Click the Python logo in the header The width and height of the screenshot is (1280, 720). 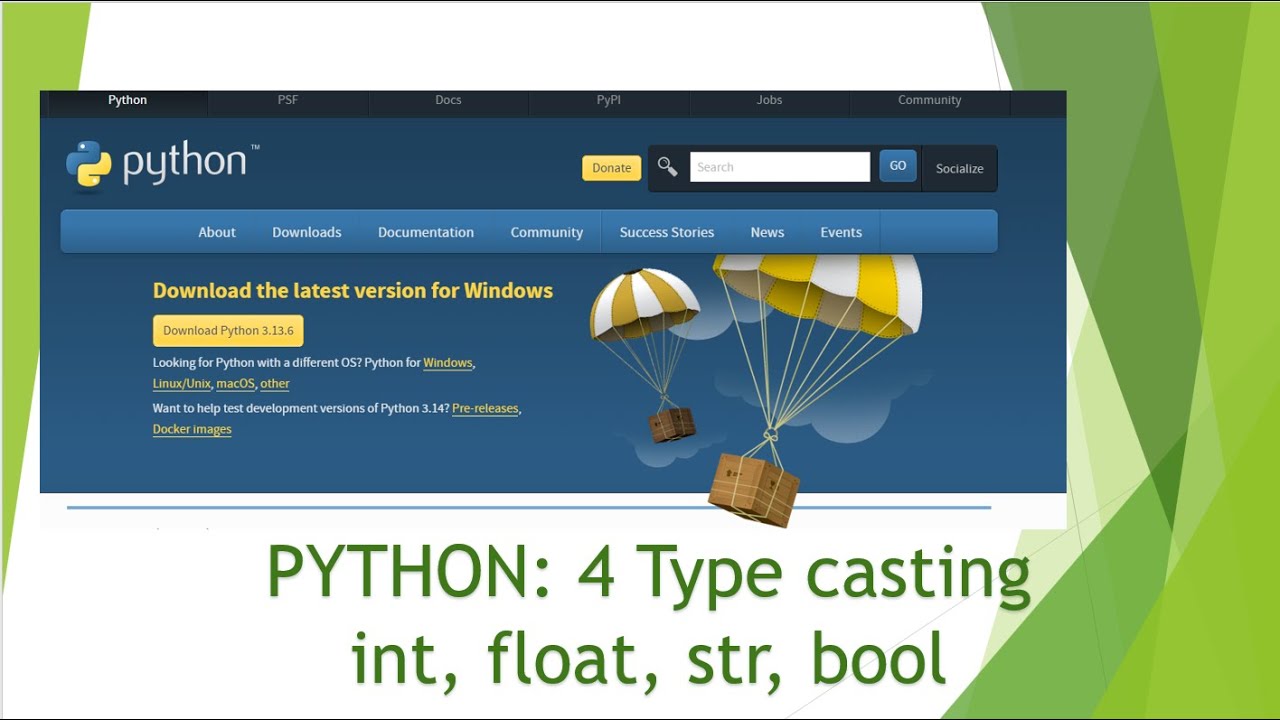click(163, 164)
